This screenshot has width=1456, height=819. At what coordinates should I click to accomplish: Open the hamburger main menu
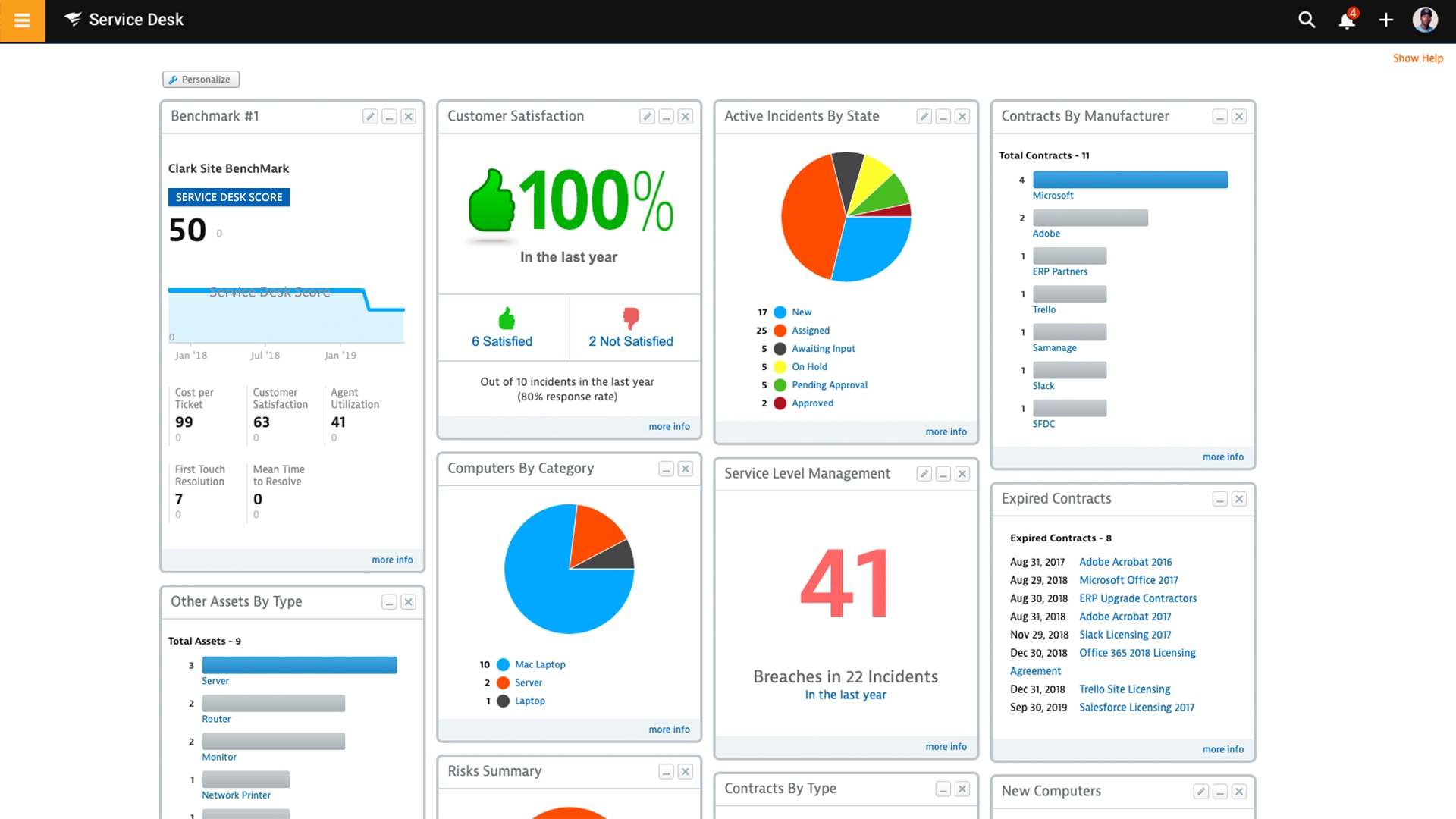pos(22,20)
